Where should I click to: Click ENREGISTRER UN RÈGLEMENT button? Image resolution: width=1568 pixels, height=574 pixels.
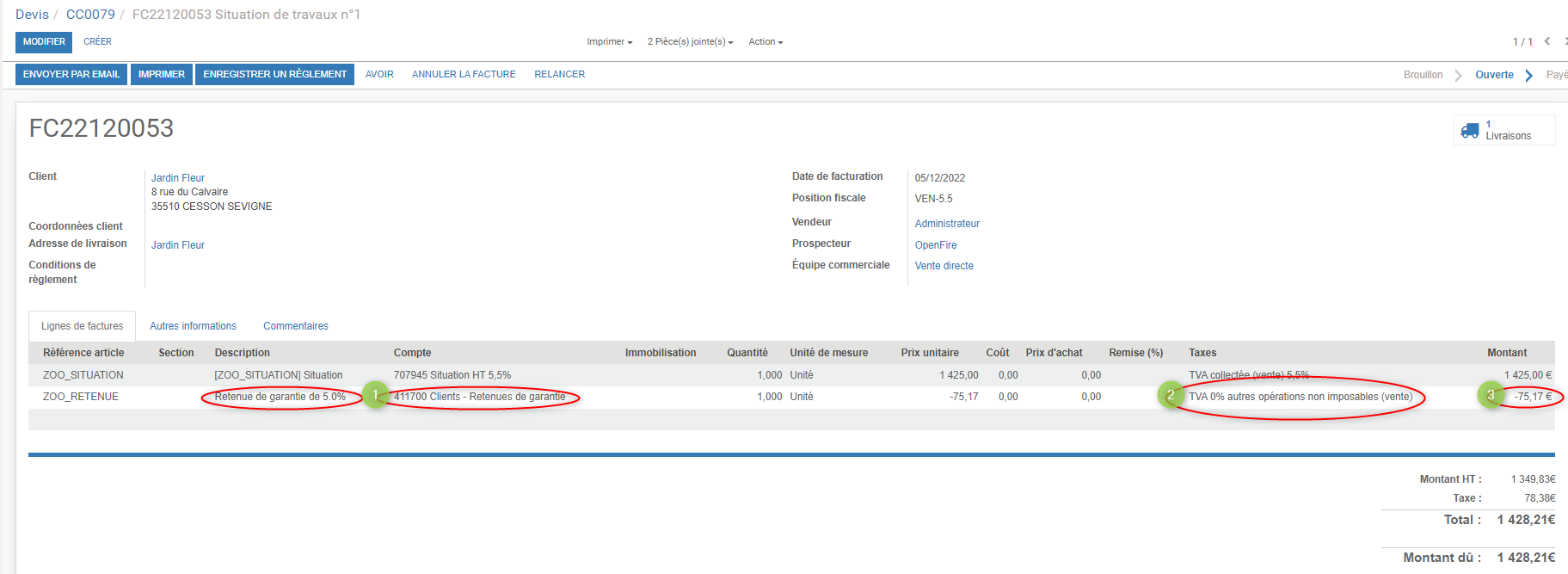(x=275, y=74)
